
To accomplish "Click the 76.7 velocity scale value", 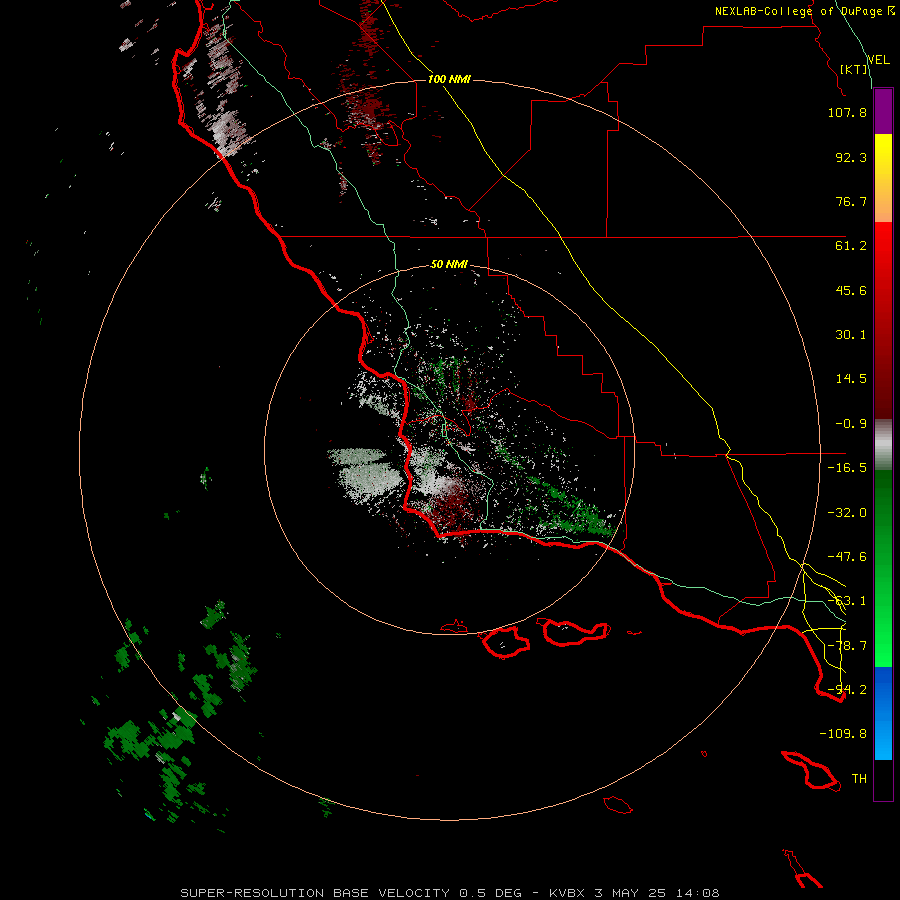I will (x=851, y=201).
